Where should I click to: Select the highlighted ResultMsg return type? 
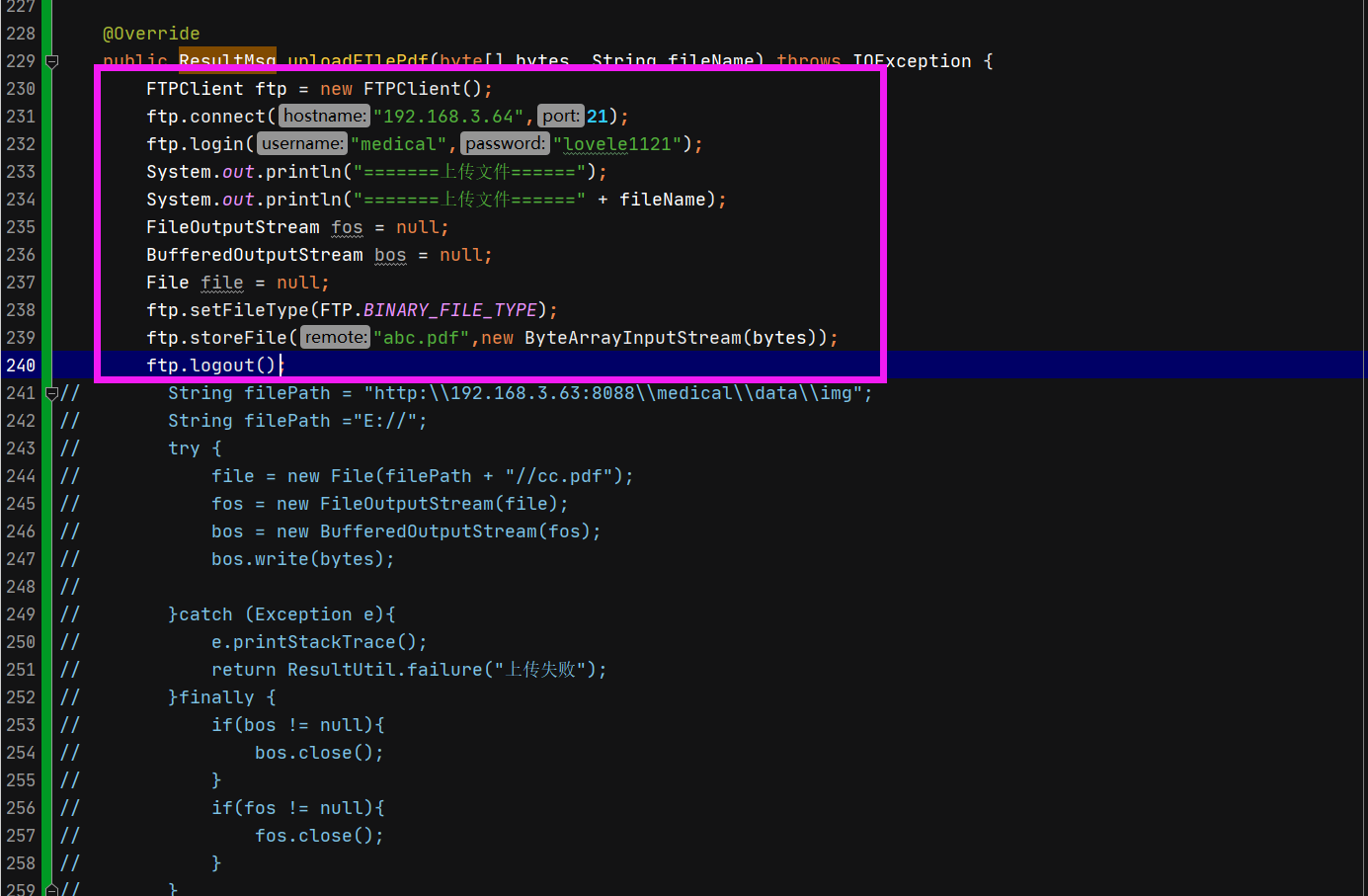pos(227,61)
